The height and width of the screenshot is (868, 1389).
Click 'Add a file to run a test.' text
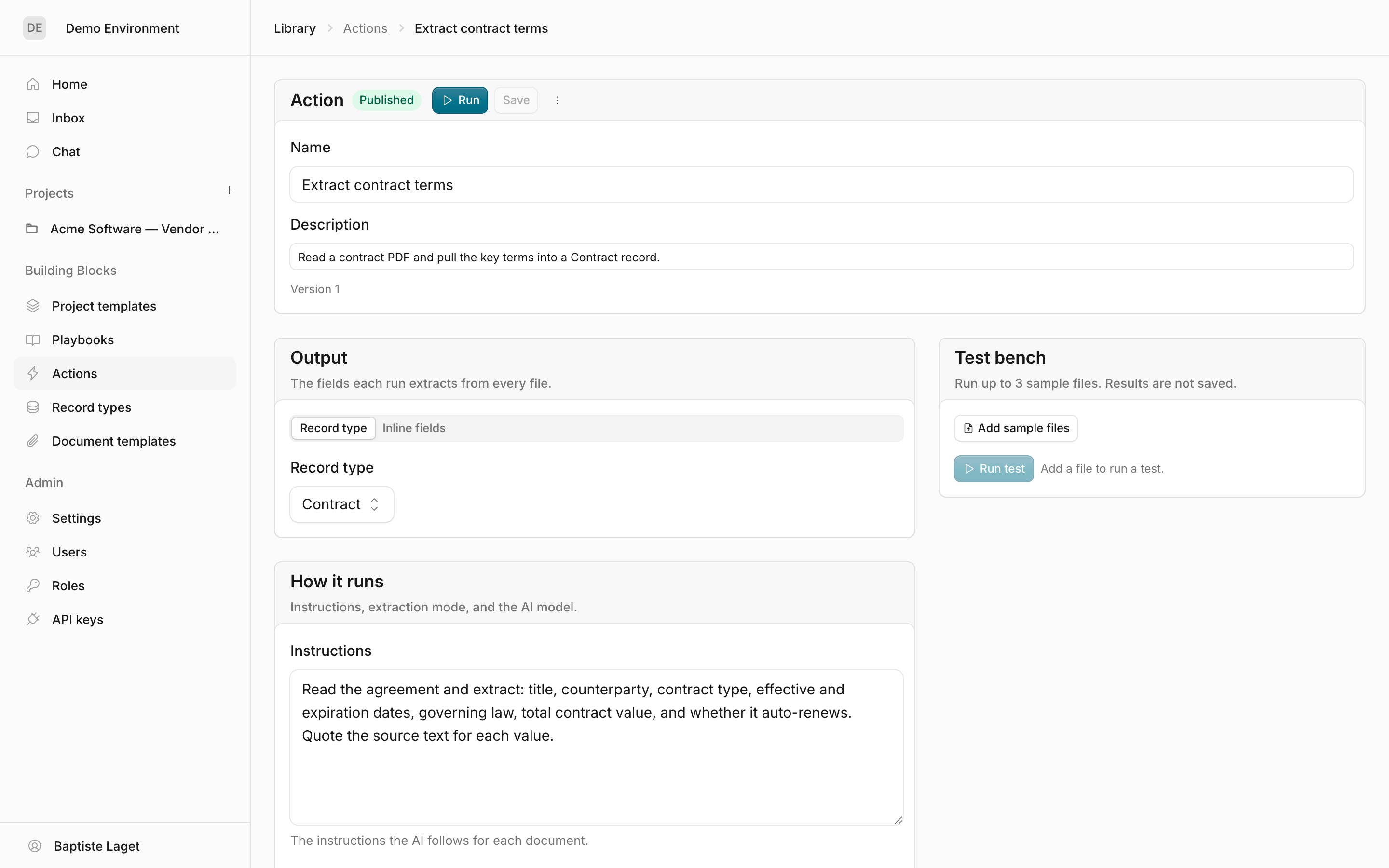[1102, 468]
